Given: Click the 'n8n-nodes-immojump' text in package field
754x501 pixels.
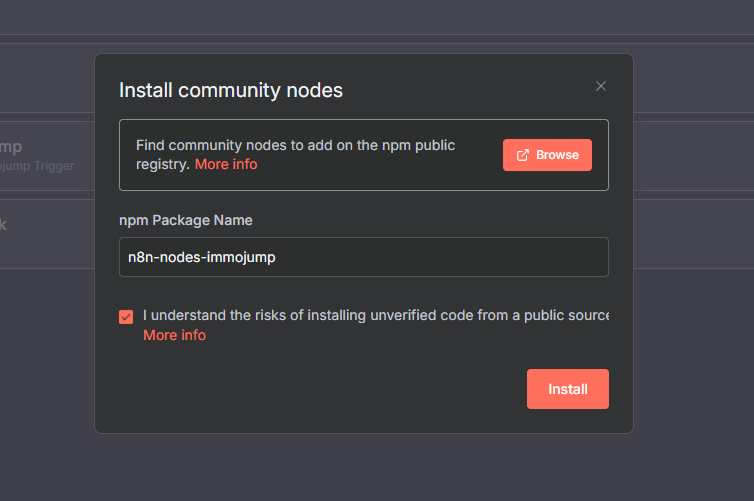Looking at the screenshot, I should pos(201,257).
